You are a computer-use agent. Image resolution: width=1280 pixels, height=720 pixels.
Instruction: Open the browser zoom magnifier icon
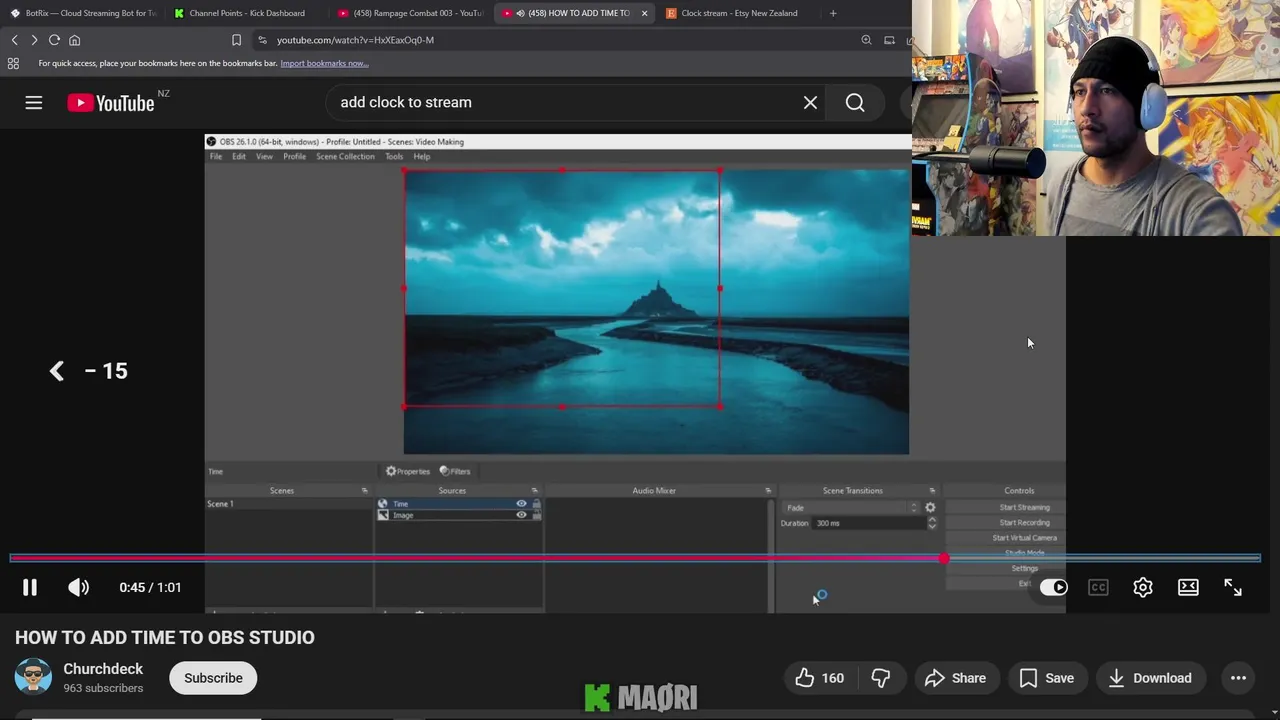866,40
